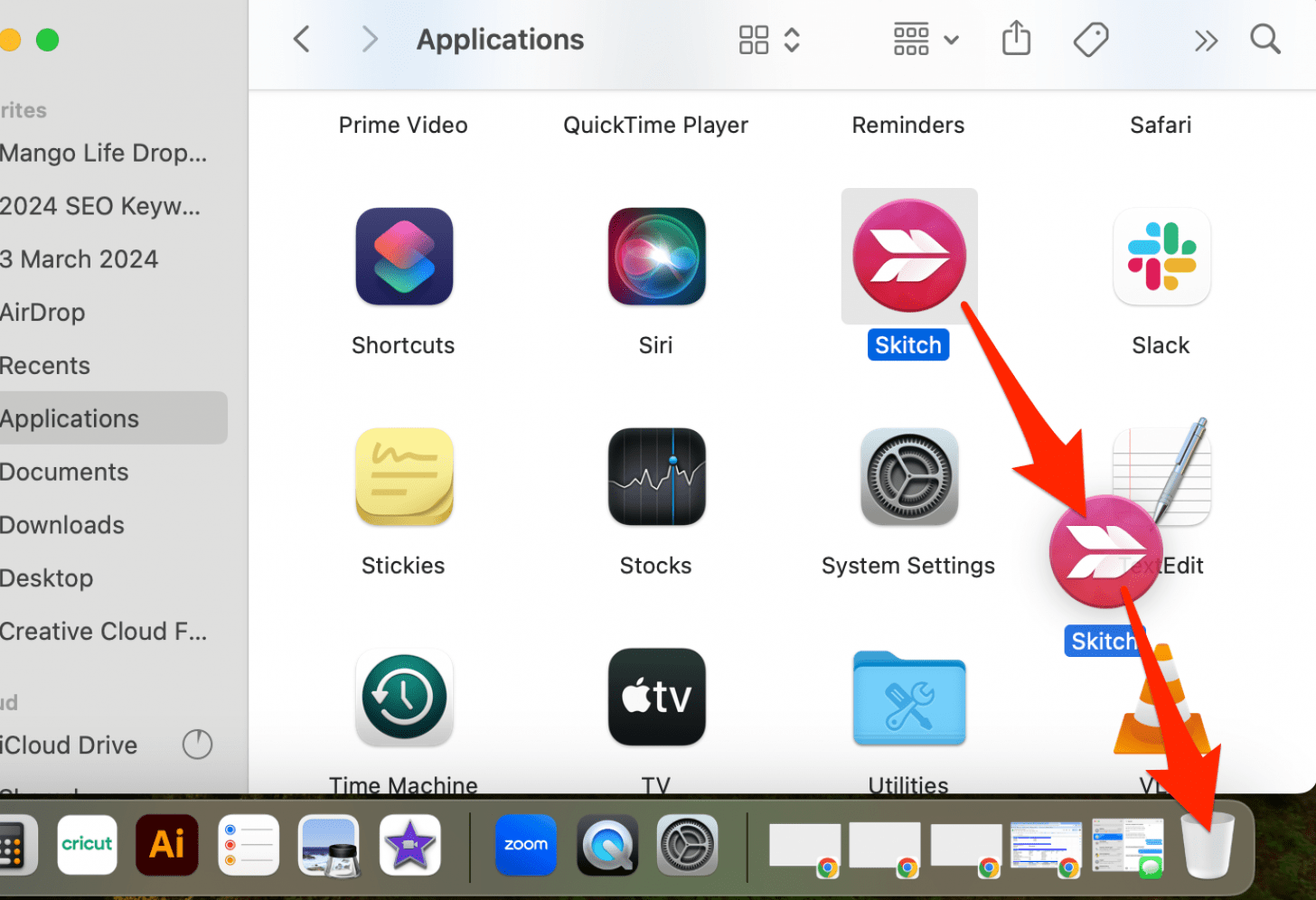Restore the minimized Chrome window showing a webpage
The width and height of the screenshot is (1316, 900).
click(1047, 848)
